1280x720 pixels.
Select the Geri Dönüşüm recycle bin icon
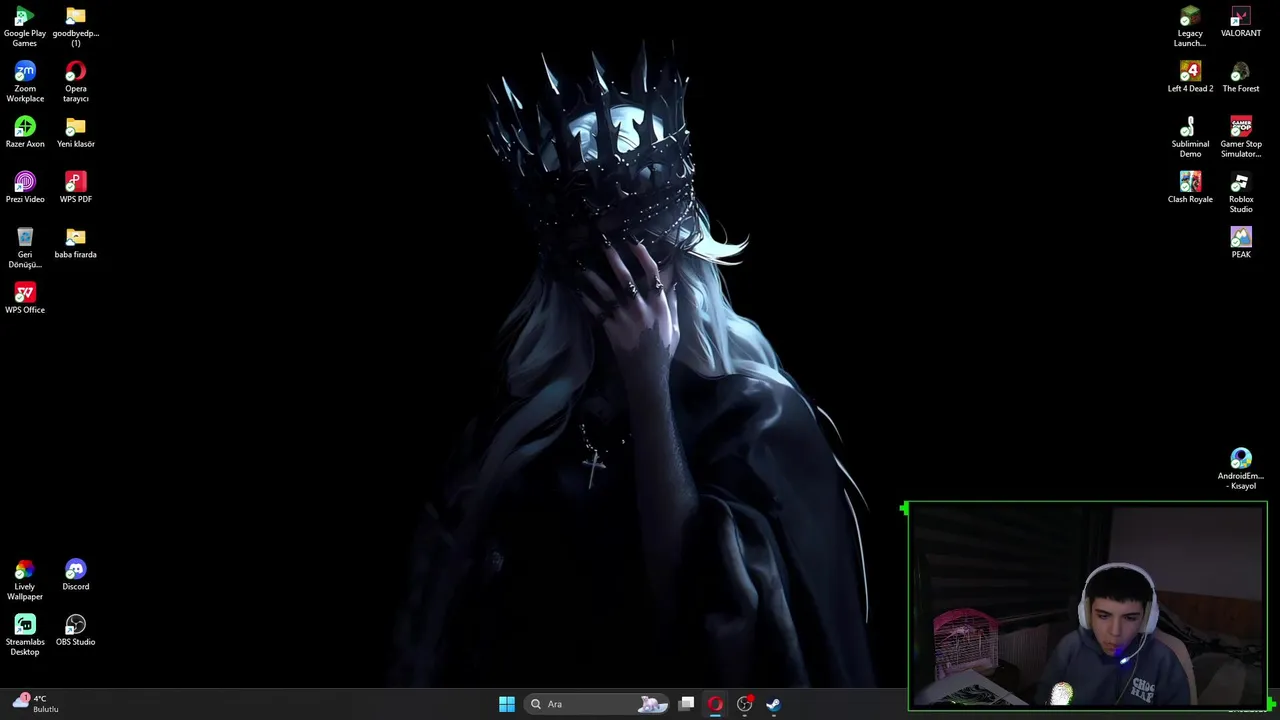coord(25,248)
